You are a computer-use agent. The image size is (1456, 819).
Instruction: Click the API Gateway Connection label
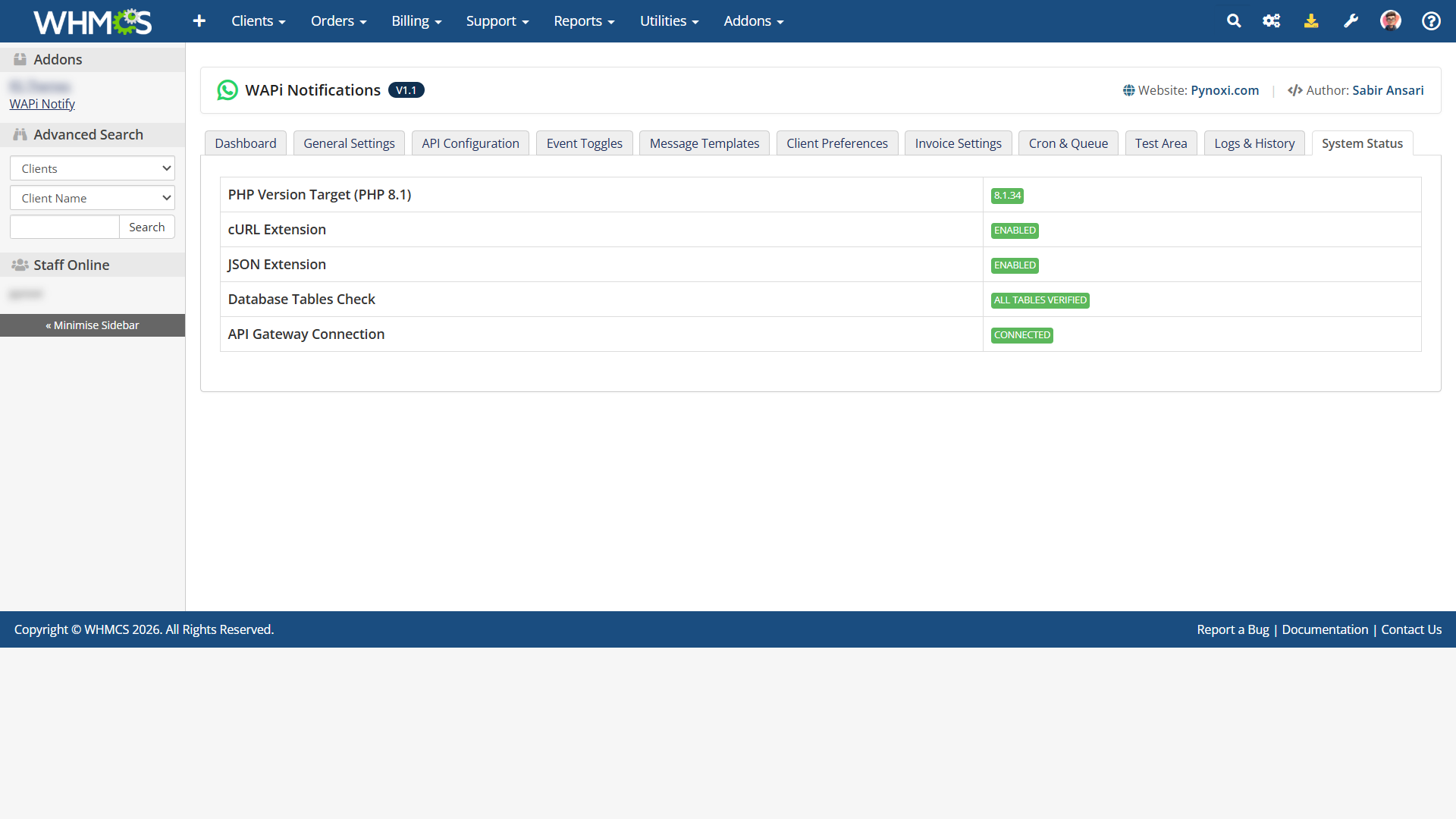pos(306,334)
